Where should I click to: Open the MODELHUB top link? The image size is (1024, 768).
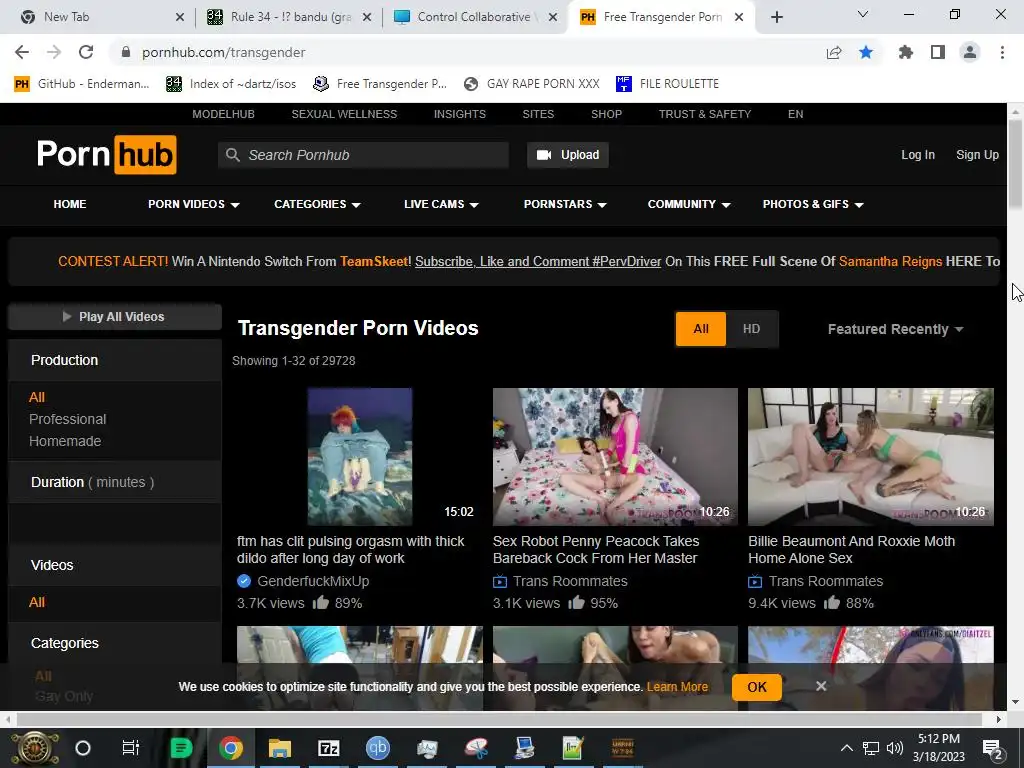(223, 114)
